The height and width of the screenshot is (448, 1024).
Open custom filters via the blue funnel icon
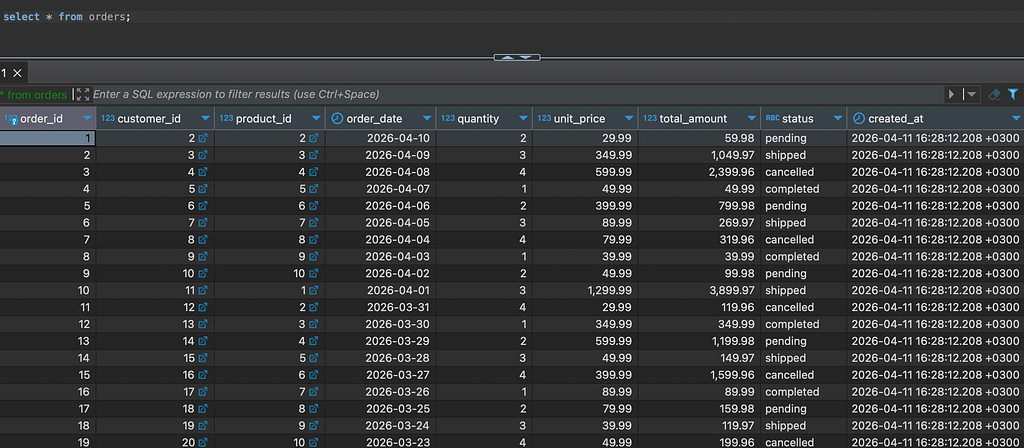[1013, 95]
